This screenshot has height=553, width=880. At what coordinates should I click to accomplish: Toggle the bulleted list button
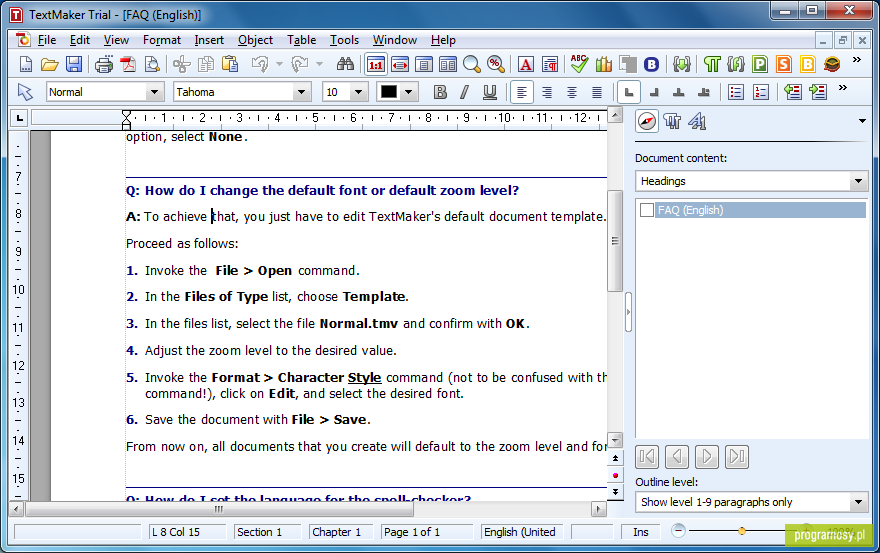(735, 92)
